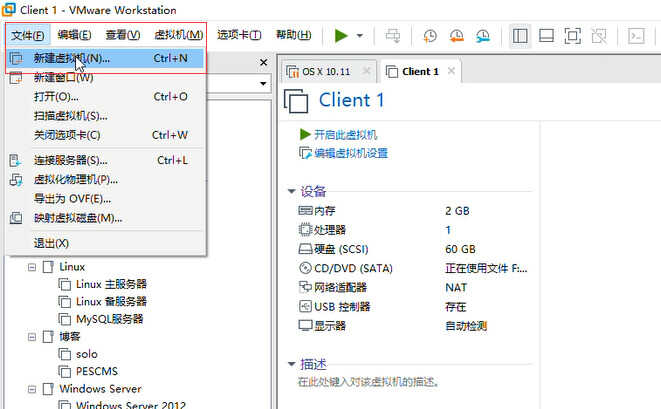This screenshot has height=409, width=661.
Task: Click the 网络适配器 device row
Action: point(413,288)
